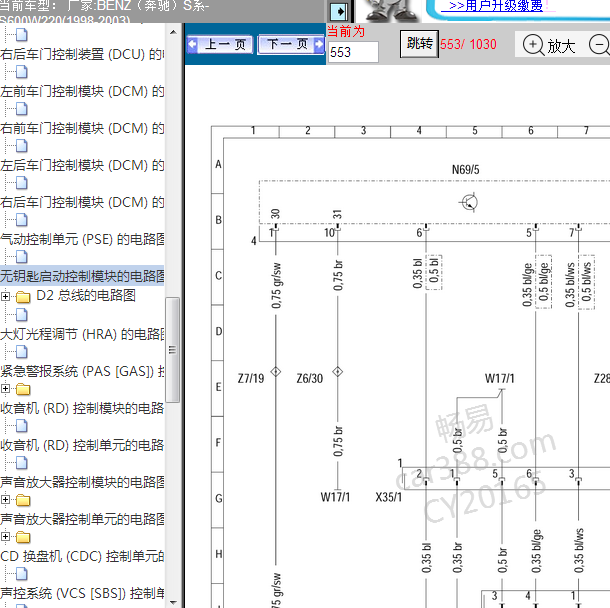Click the 553/ 1030 page counter text
The image size is (610, 608).
(468, 44)
